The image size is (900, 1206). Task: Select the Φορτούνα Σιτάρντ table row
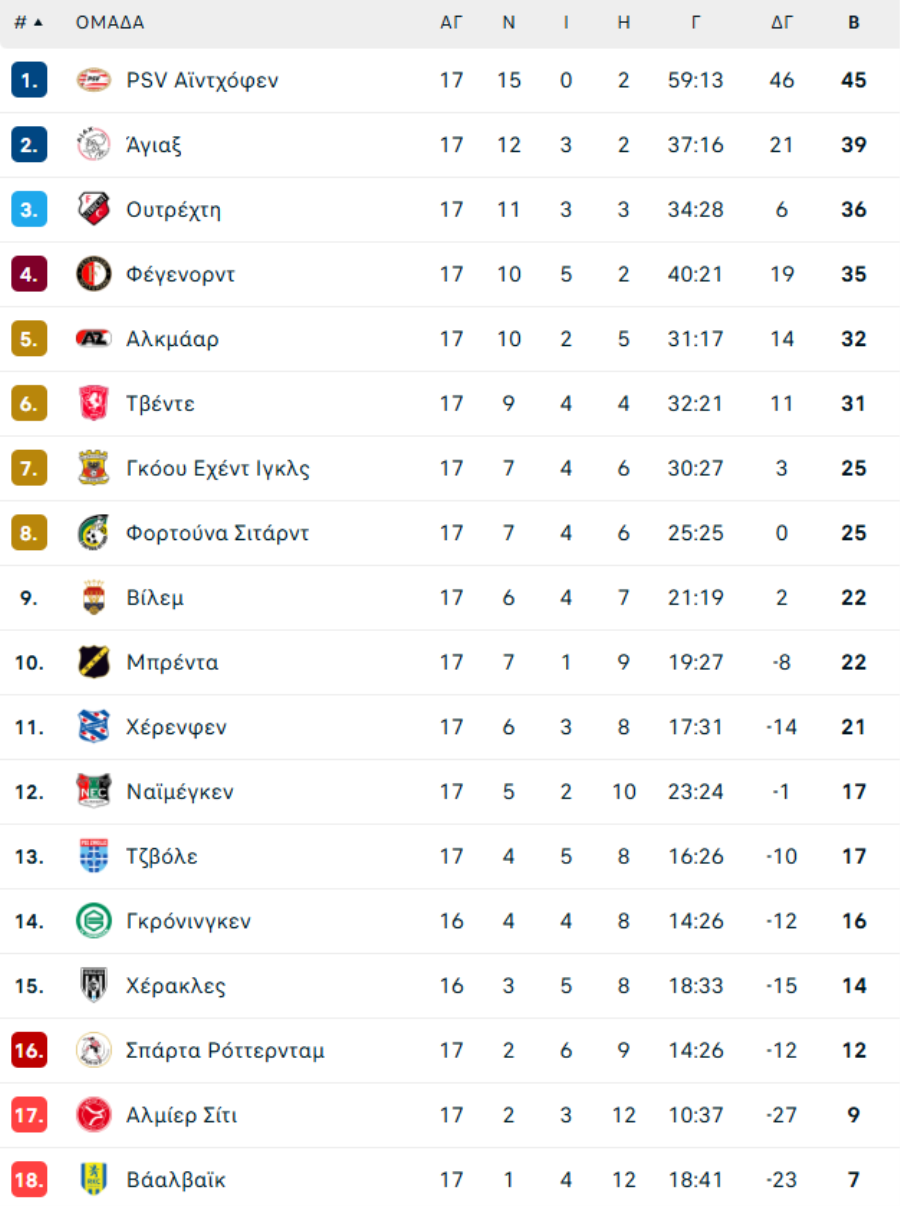[450, 533]
